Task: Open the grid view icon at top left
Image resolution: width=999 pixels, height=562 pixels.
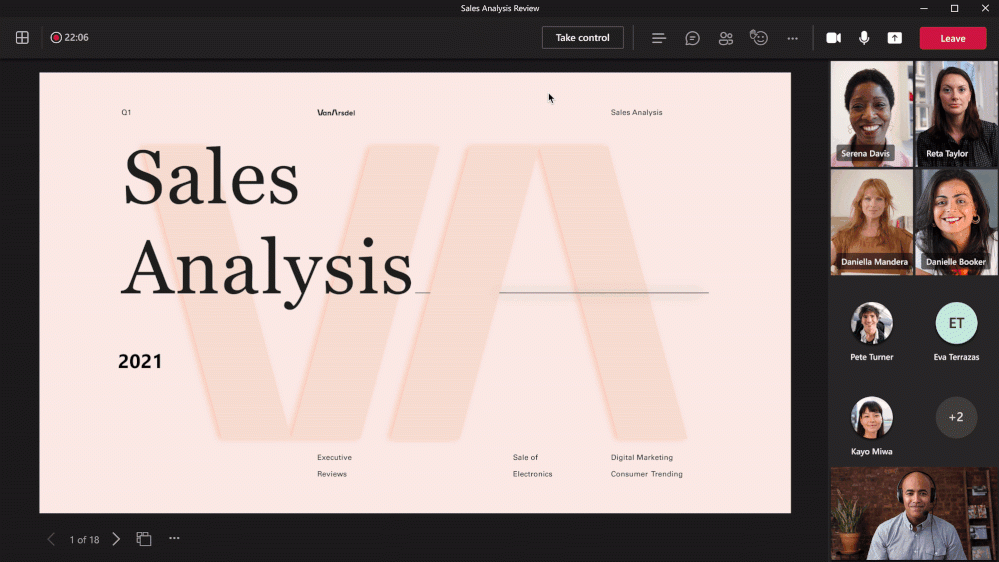Action: click(x=22, y=38)
